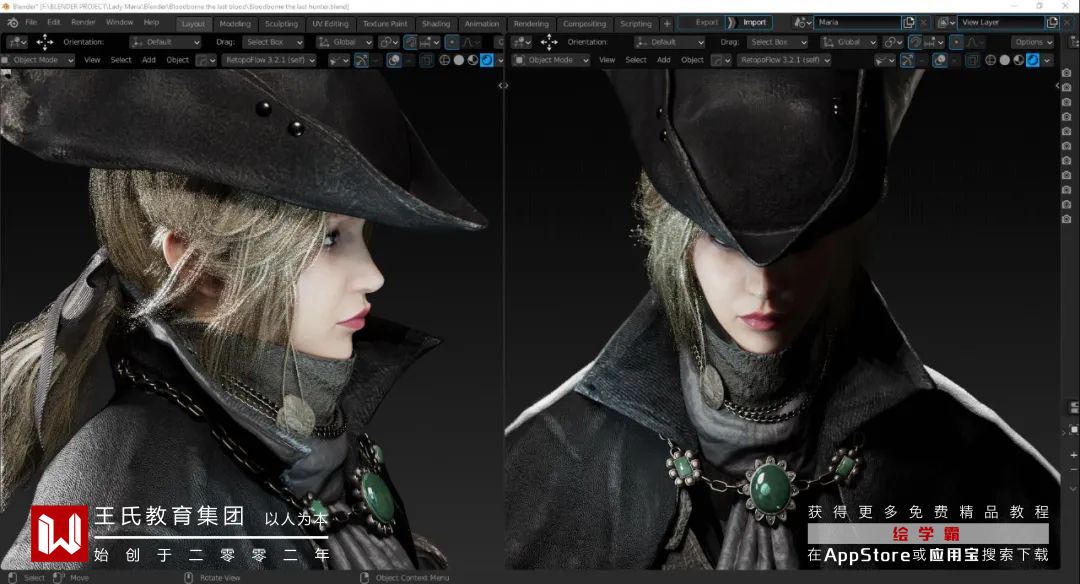Delete the Maria scene with X icon
This screenshot has width=1080, height=584.
point(924,23)
